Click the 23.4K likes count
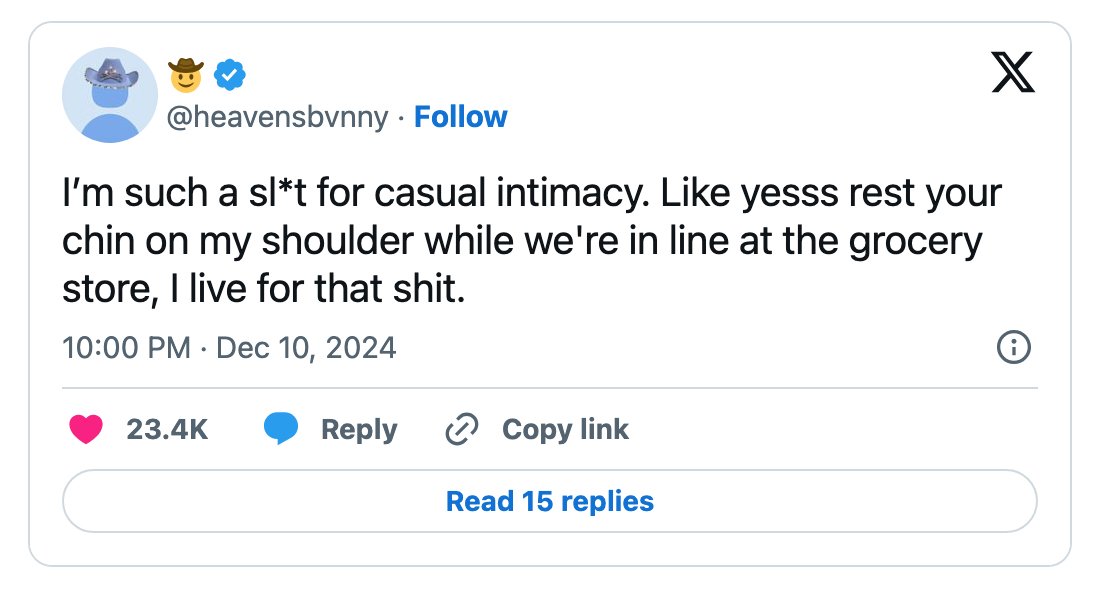Viewport: 1097px width, 602px height. pos(167,430)
